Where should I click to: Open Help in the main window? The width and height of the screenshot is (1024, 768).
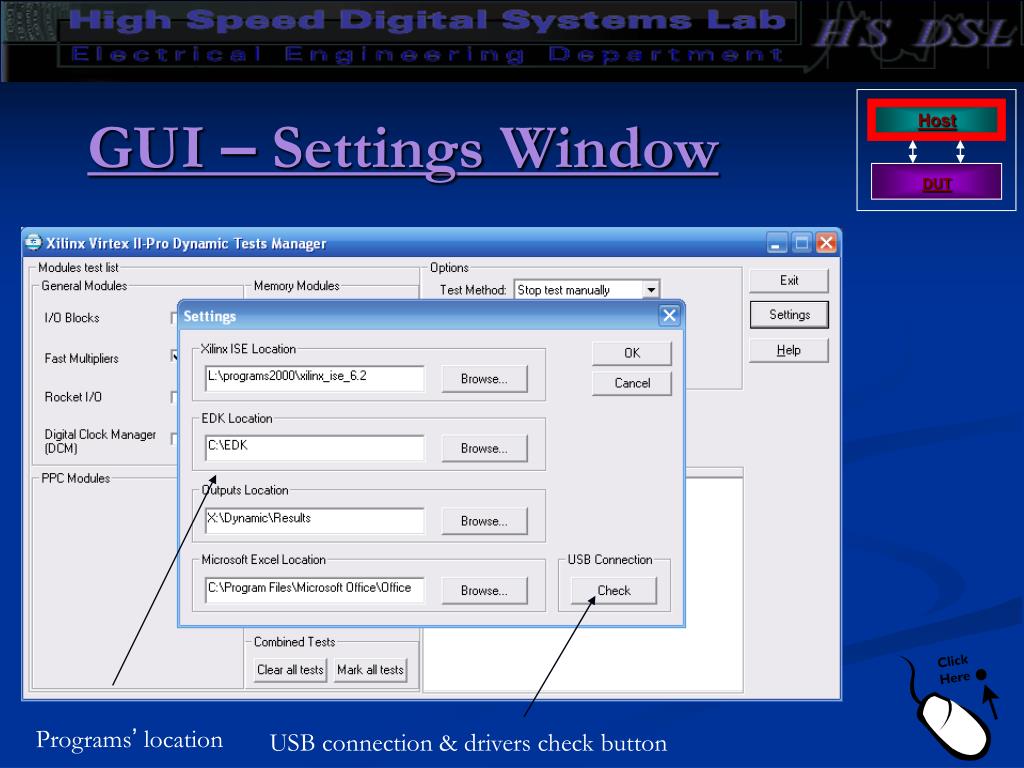pyautogui.click(x=789, y=350)
